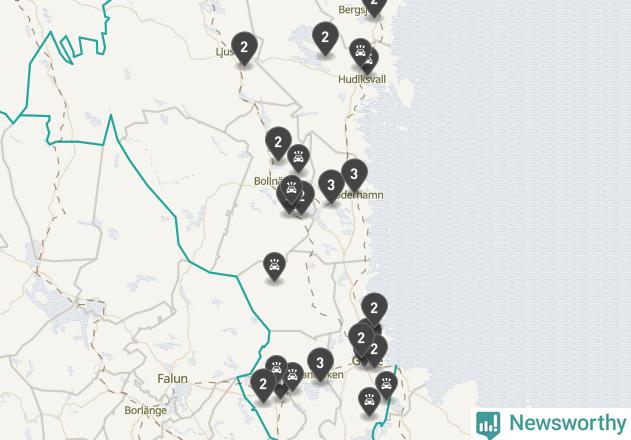631x440 pixels.
Task: Open the Newsworthy logo link
Action: (551, 423)
